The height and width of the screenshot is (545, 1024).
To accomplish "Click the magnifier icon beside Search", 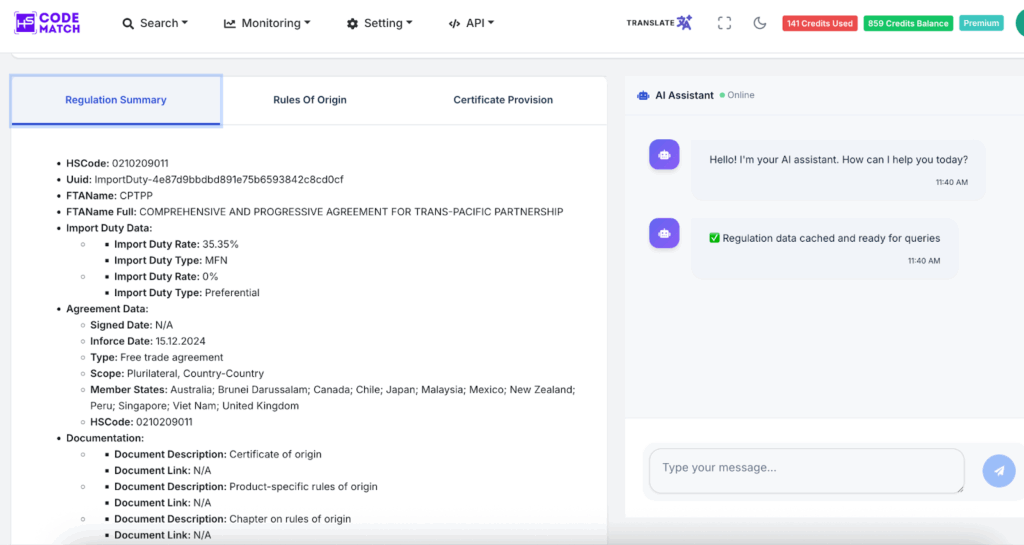I will pos(128,23).
